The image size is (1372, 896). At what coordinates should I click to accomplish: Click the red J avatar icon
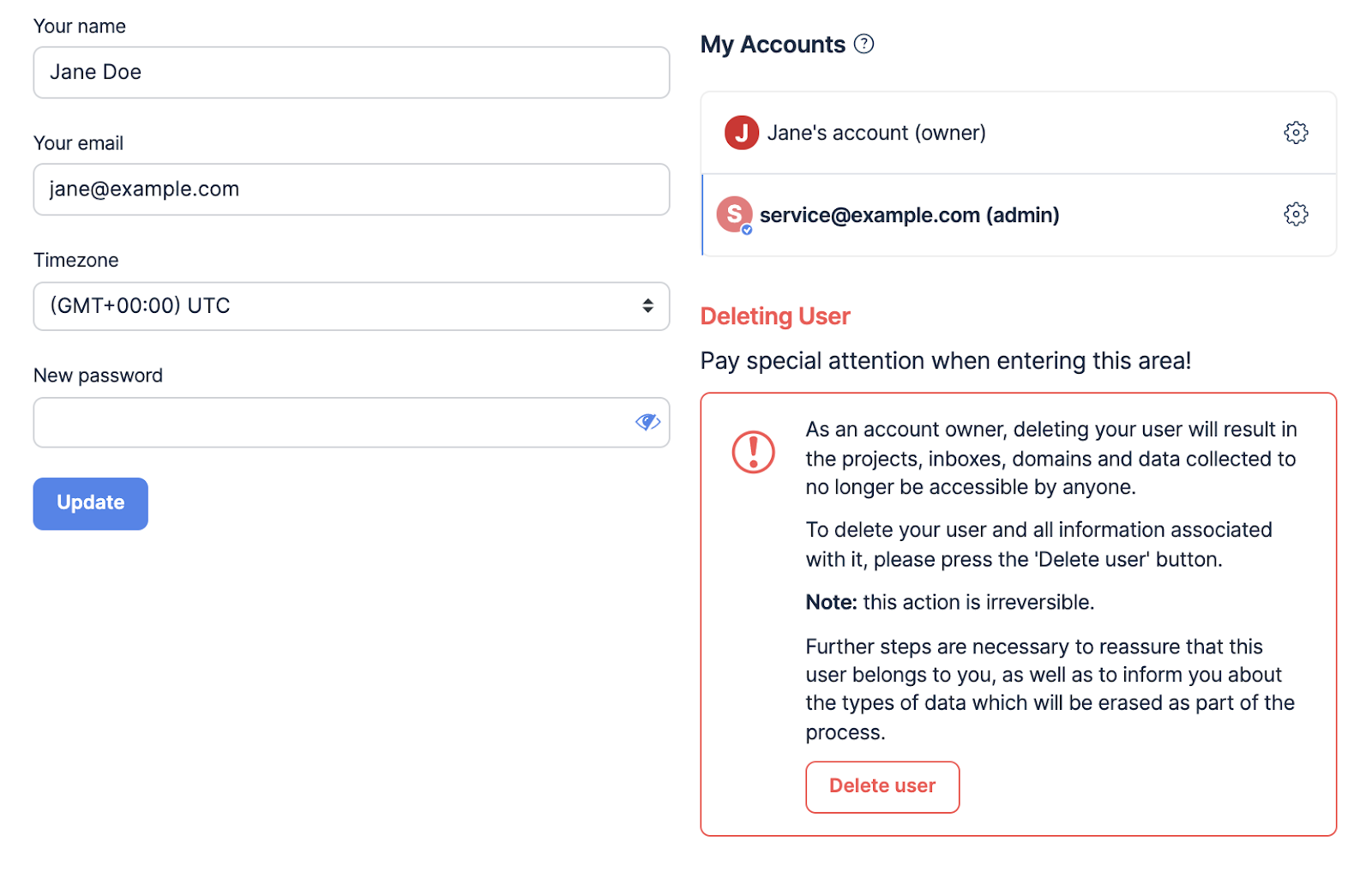(741, 133)
